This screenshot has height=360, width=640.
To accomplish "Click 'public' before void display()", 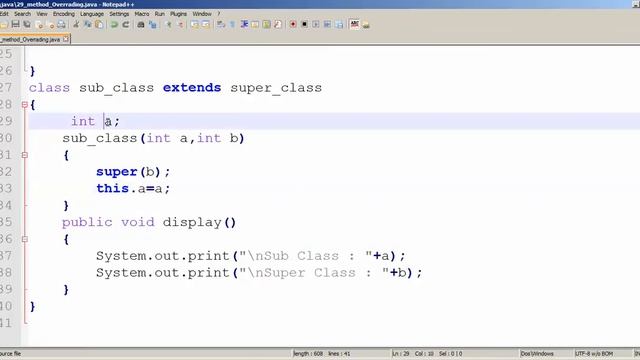I will [87, 222].
